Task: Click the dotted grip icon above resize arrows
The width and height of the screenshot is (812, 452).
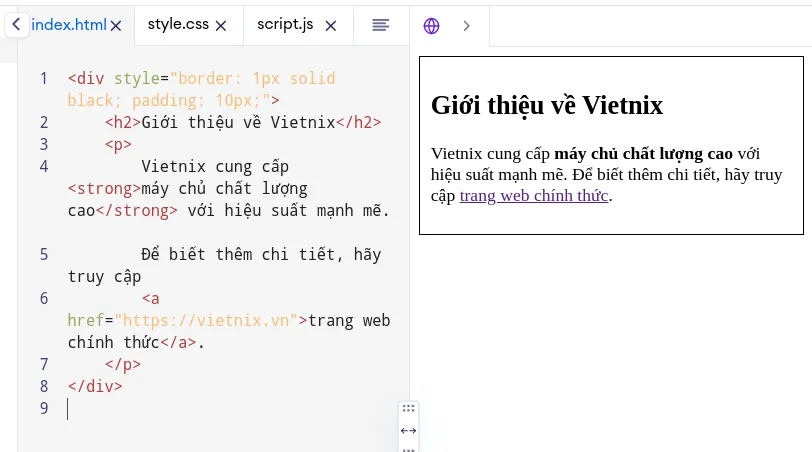Action: tap(409, 408)
